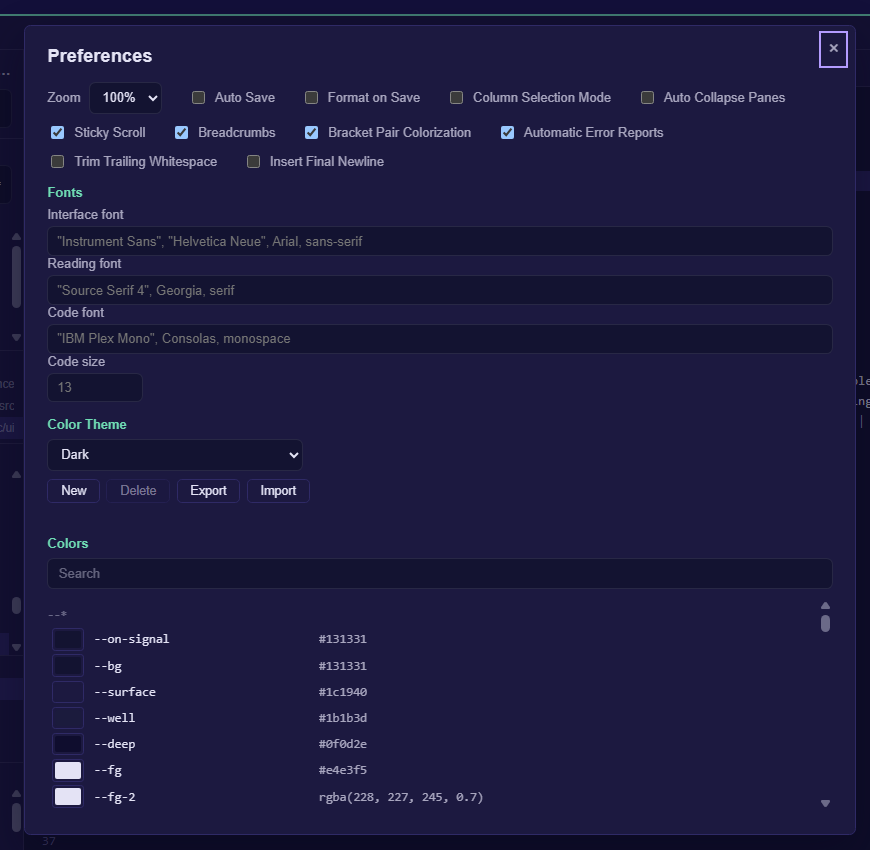Click the #1c1940 color value
Viewport: 870px width, 850px height.
point(342,692)
